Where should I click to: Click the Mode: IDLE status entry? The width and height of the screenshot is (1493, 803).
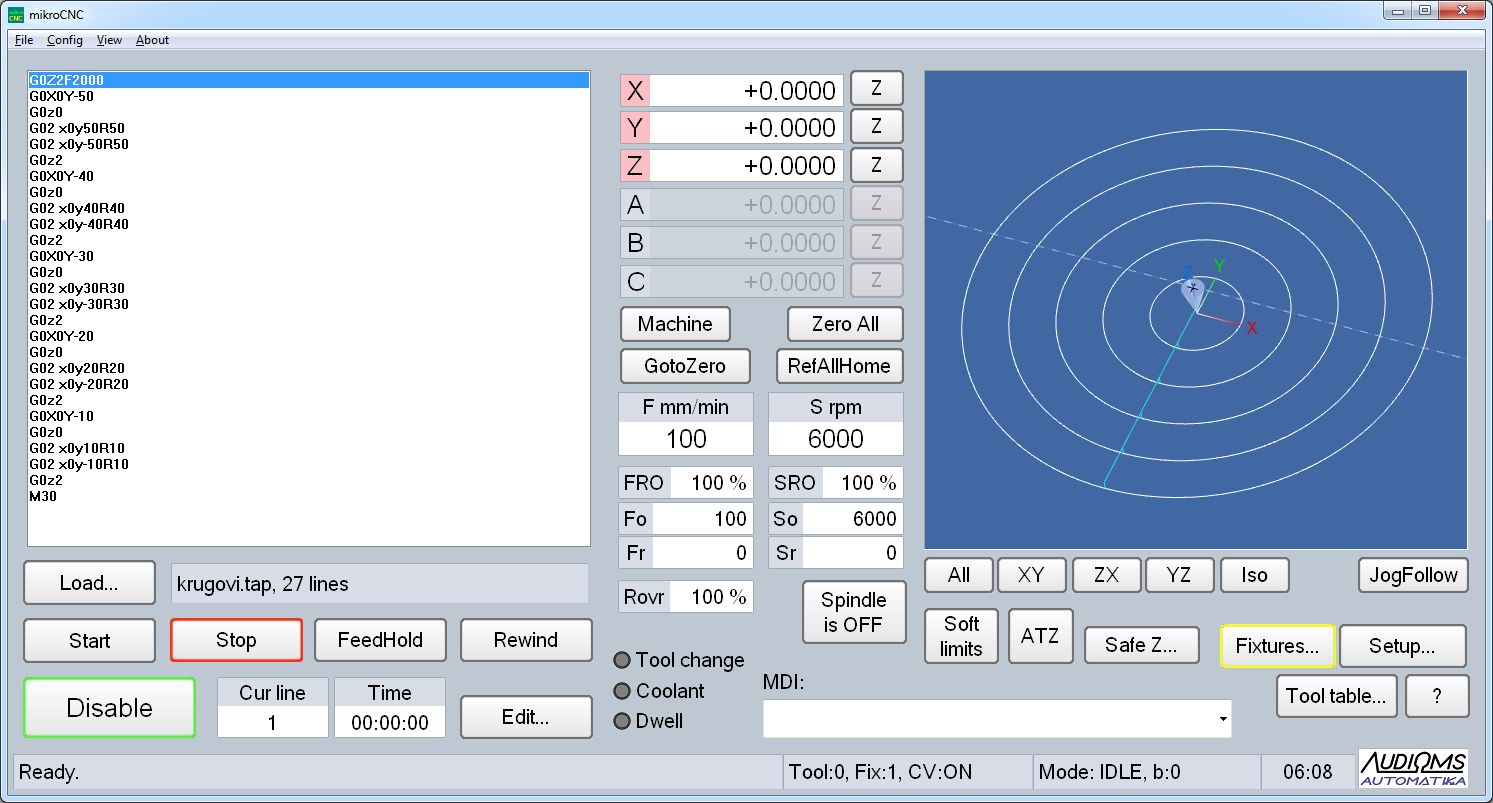tap(1145, 772)
